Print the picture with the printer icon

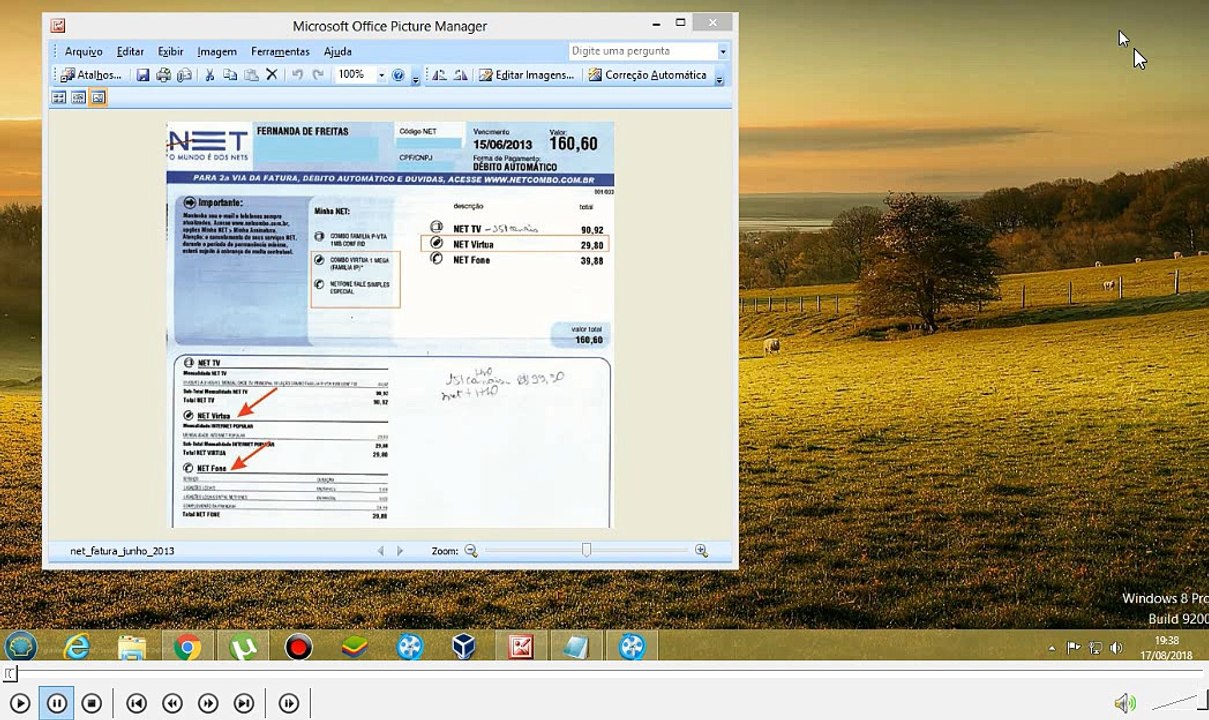[163, 75]
